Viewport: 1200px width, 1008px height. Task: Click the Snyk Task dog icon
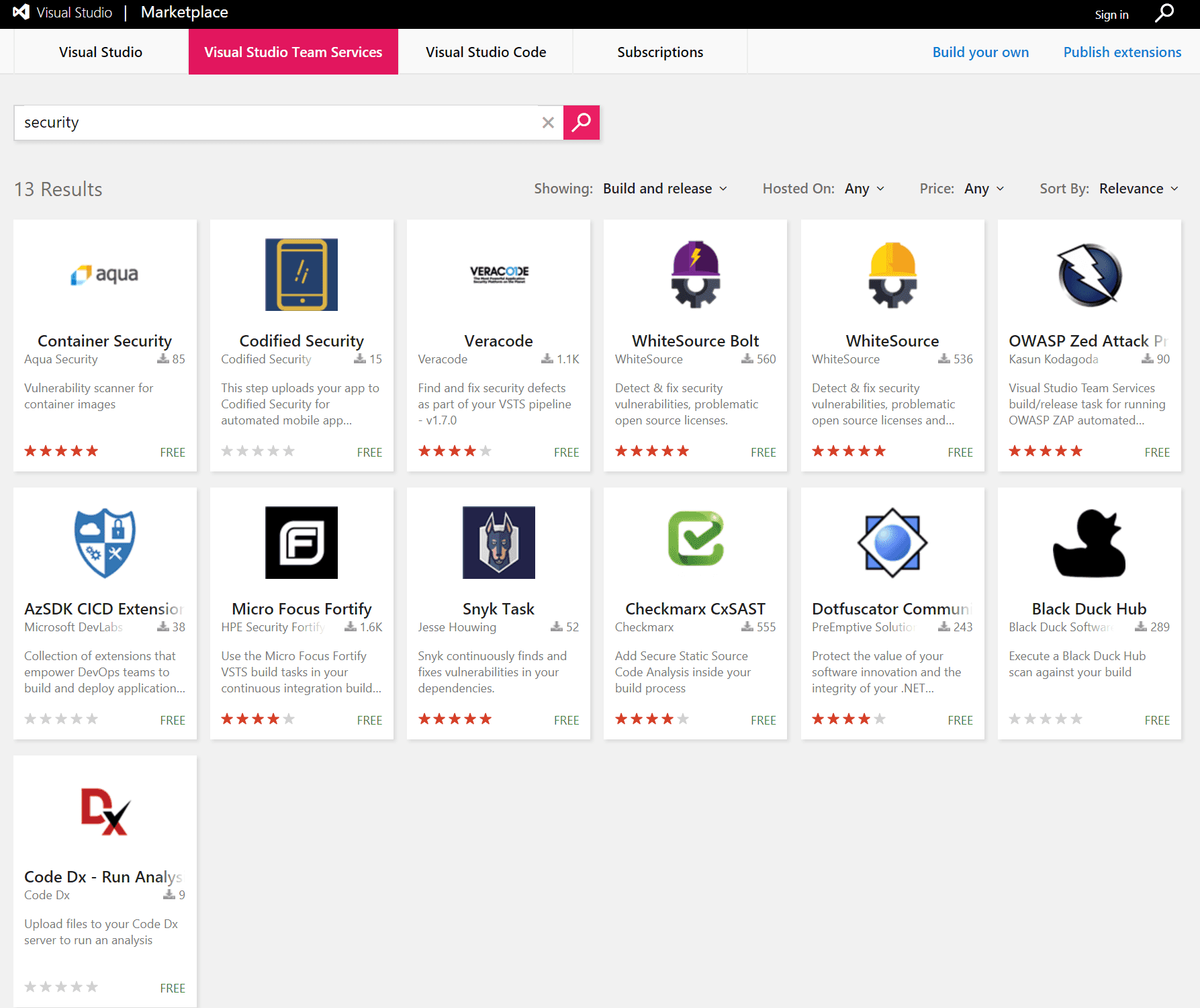point(499,543)
